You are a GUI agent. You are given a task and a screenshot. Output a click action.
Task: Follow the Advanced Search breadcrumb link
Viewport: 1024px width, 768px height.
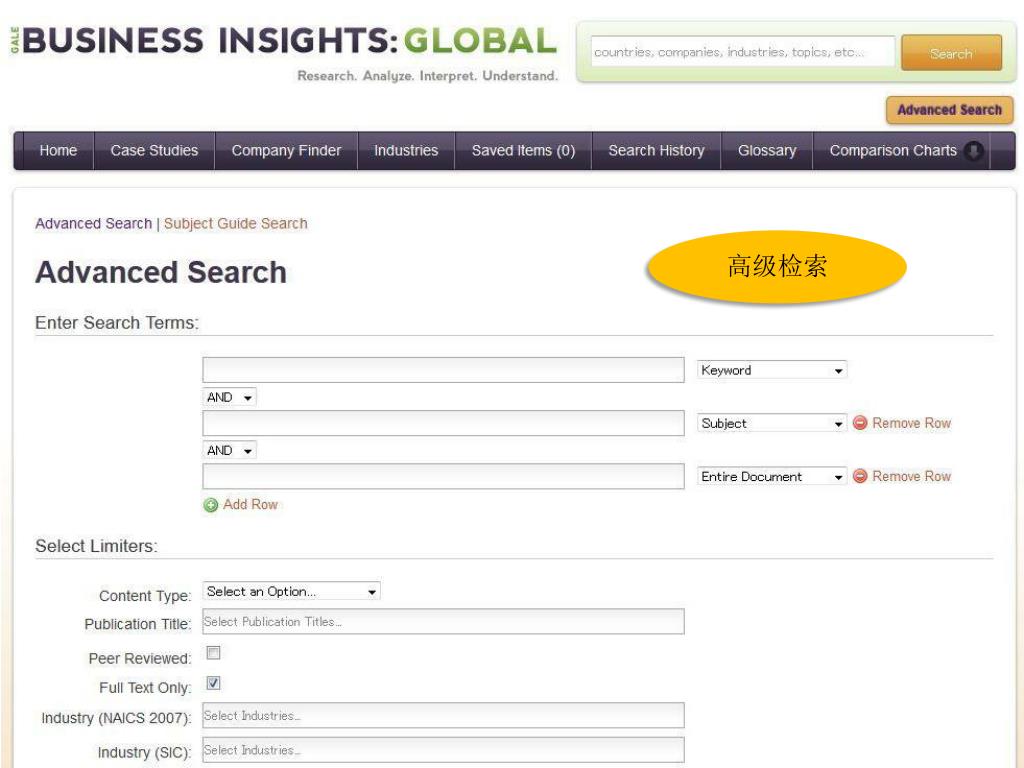point(93,223)
